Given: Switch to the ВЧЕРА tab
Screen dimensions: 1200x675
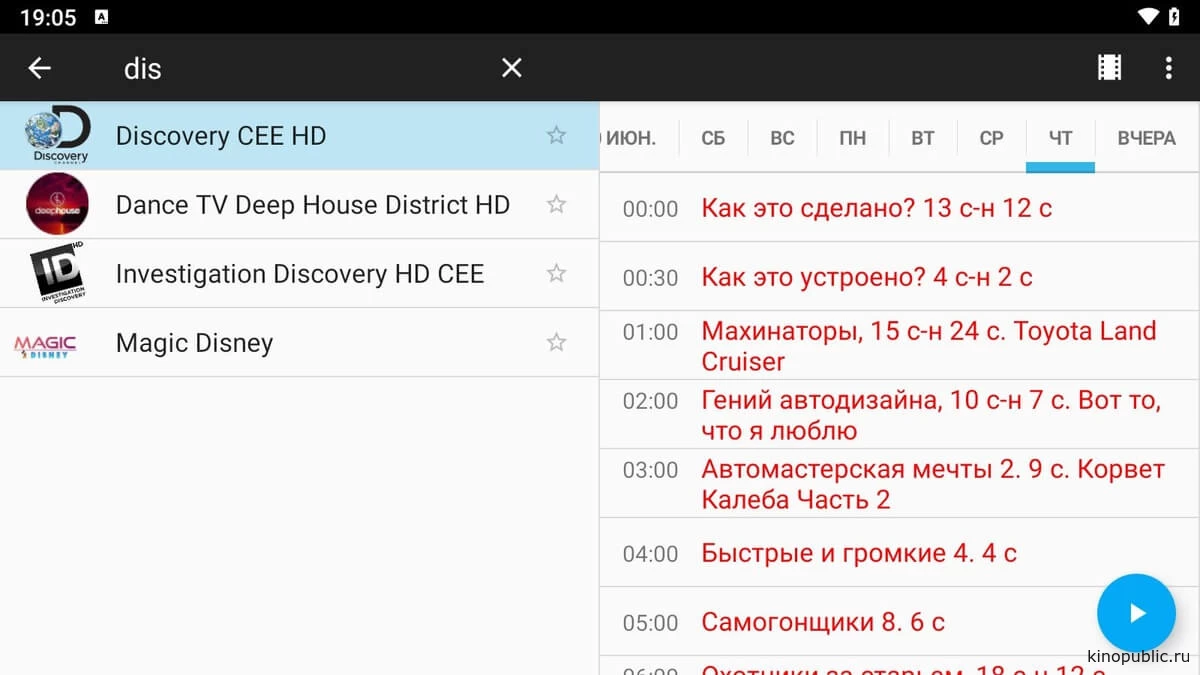Looking at the screenshot, I should (x=1147, y=138).
